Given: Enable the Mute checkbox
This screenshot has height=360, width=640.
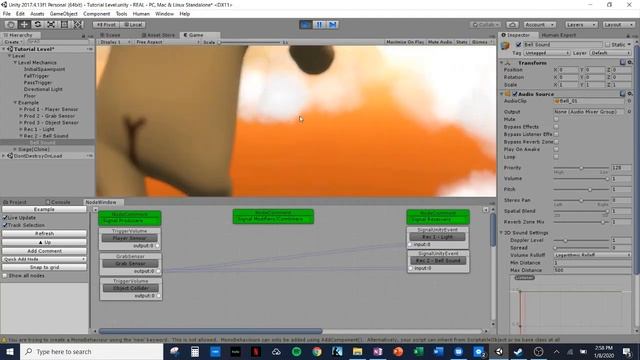Looking at the screenshot, I should pos(556,119).
